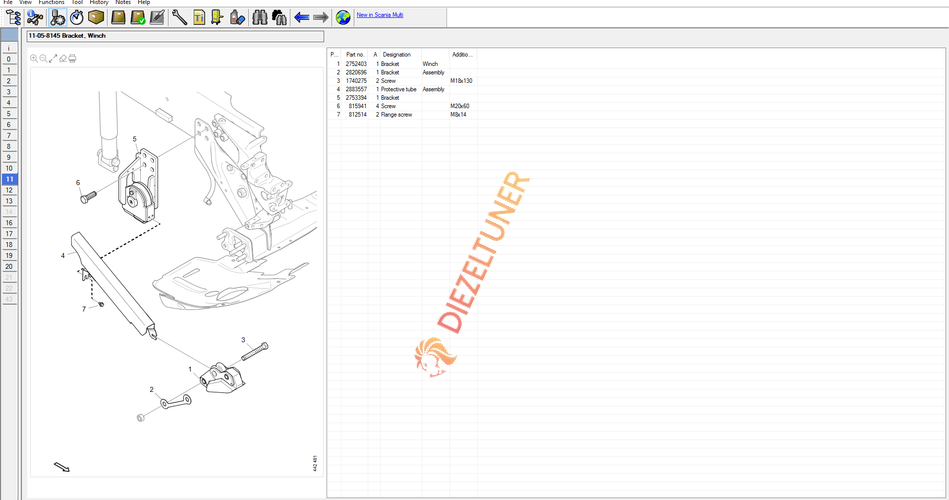Select part row 2752403 Bracket Winch
The height and width of the screenshot is (500, 949).
click(x=402, y=64)
